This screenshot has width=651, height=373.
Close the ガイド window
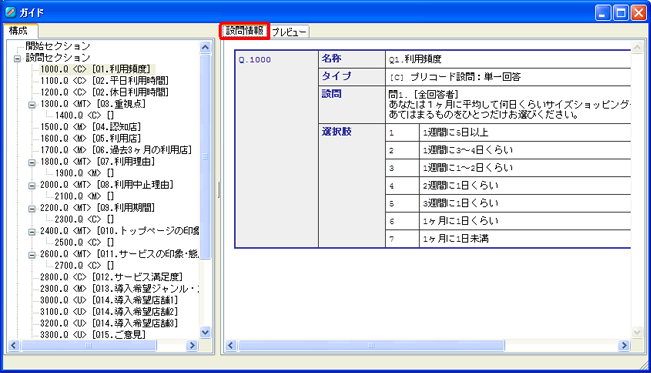tap(639, 13)
